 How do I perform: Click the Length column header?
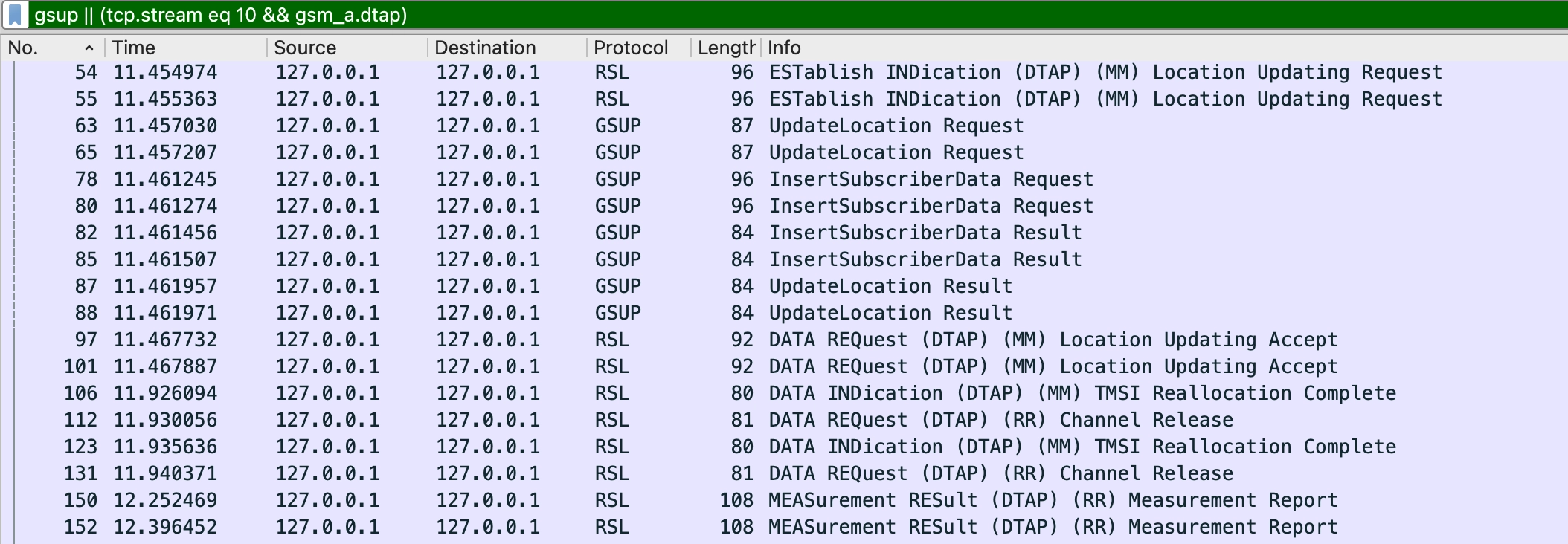tap(725, 48)
